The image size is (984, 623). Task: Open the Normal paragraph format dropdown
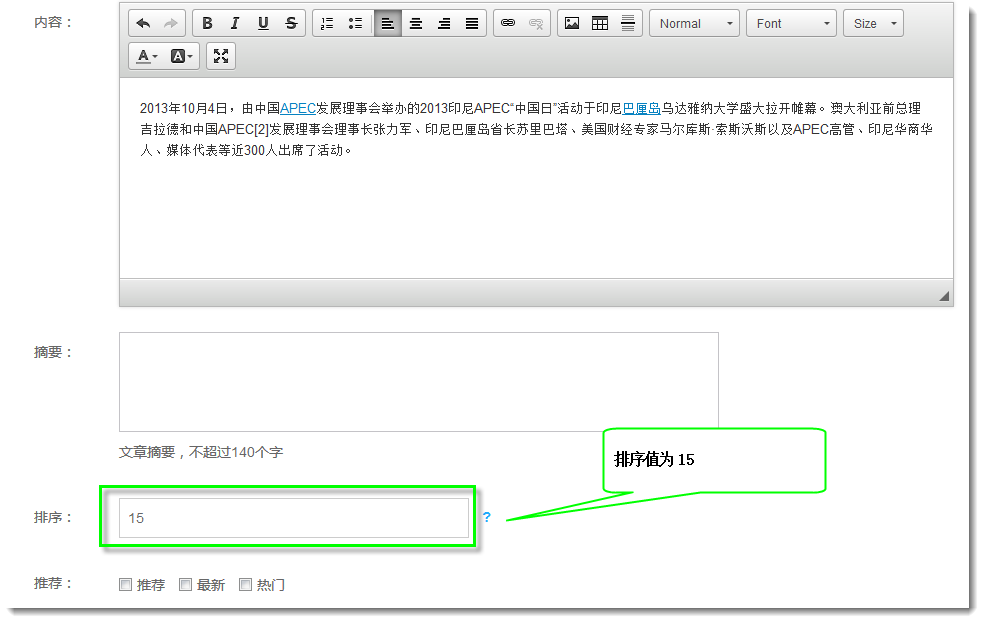pyautogui.click(x=694, y=24)
